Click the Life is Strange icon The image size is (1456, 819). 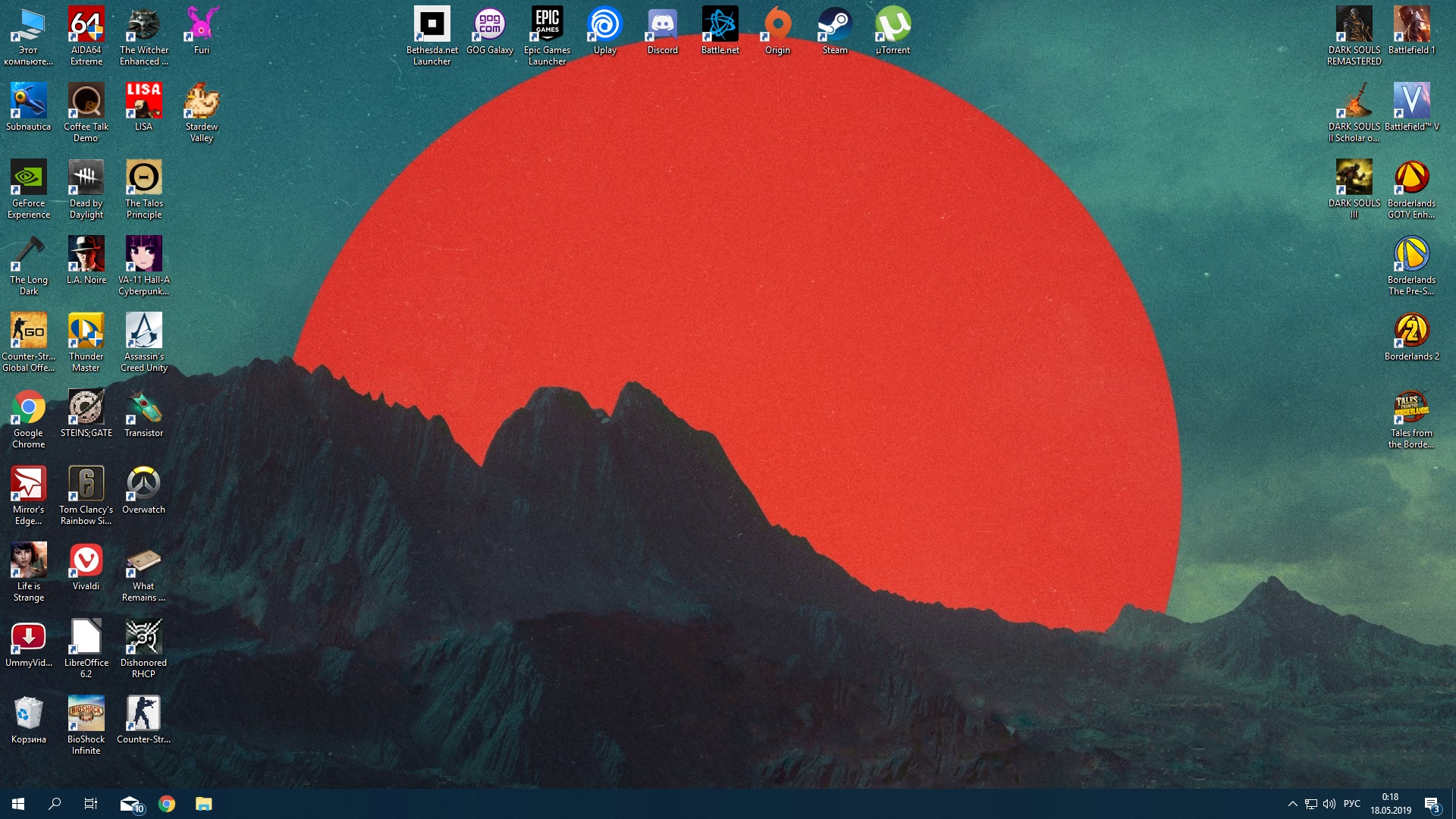pyautogui.click(x=28, y=573)
